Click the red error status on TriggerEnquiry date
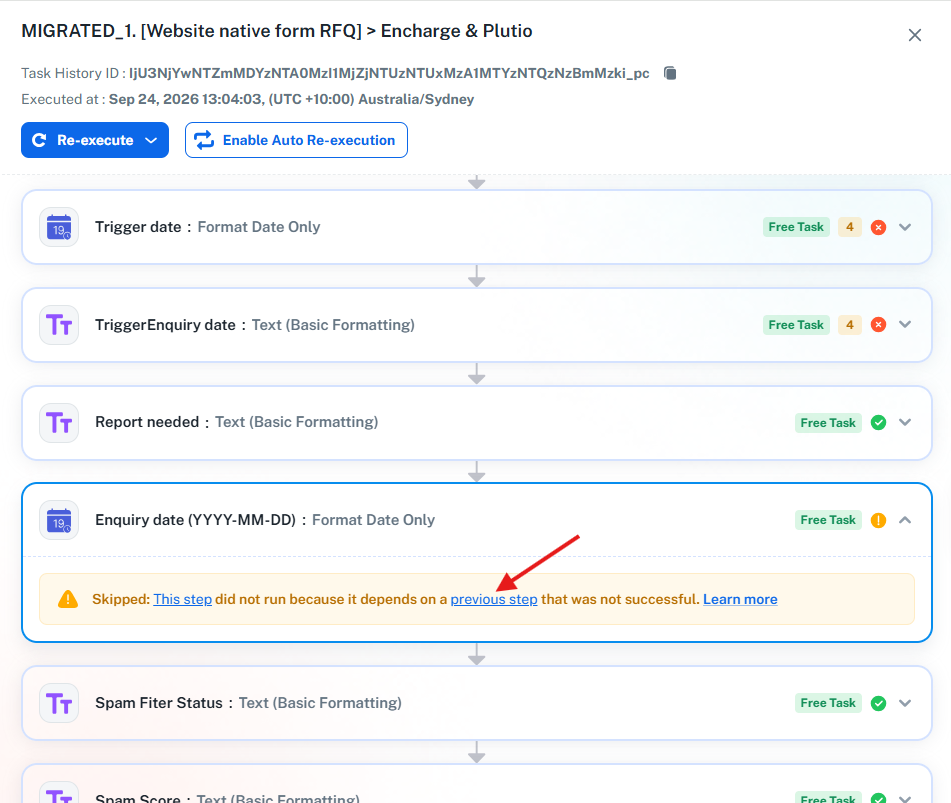This screenshot has width=951, height=803. 878,325
